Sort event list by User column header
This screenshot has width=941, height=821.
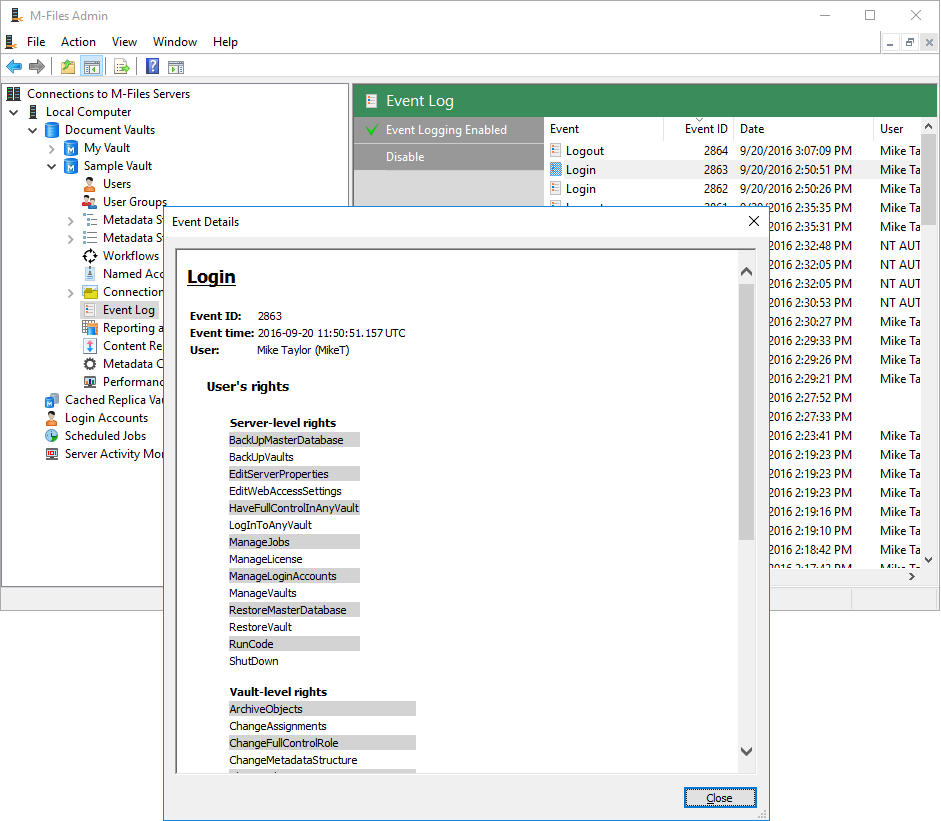pos(897,128)
